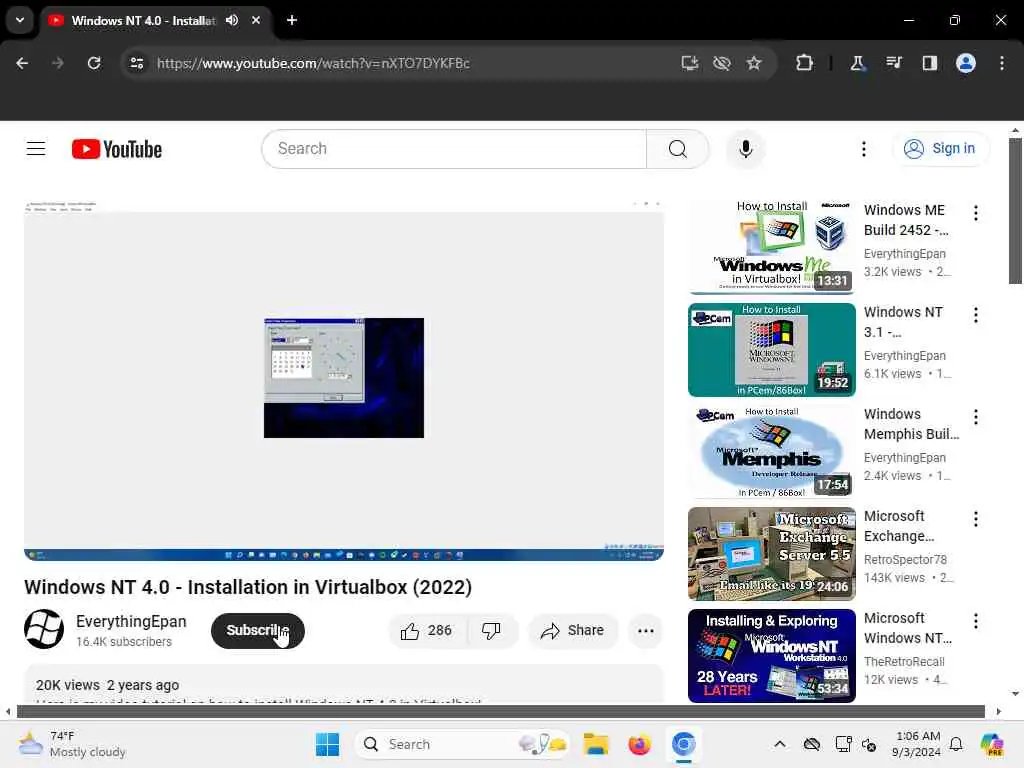This screenshot has height=768, width=1024.
Task: Click the YouTube search magnifier button
Action: [x=678, y=149]
